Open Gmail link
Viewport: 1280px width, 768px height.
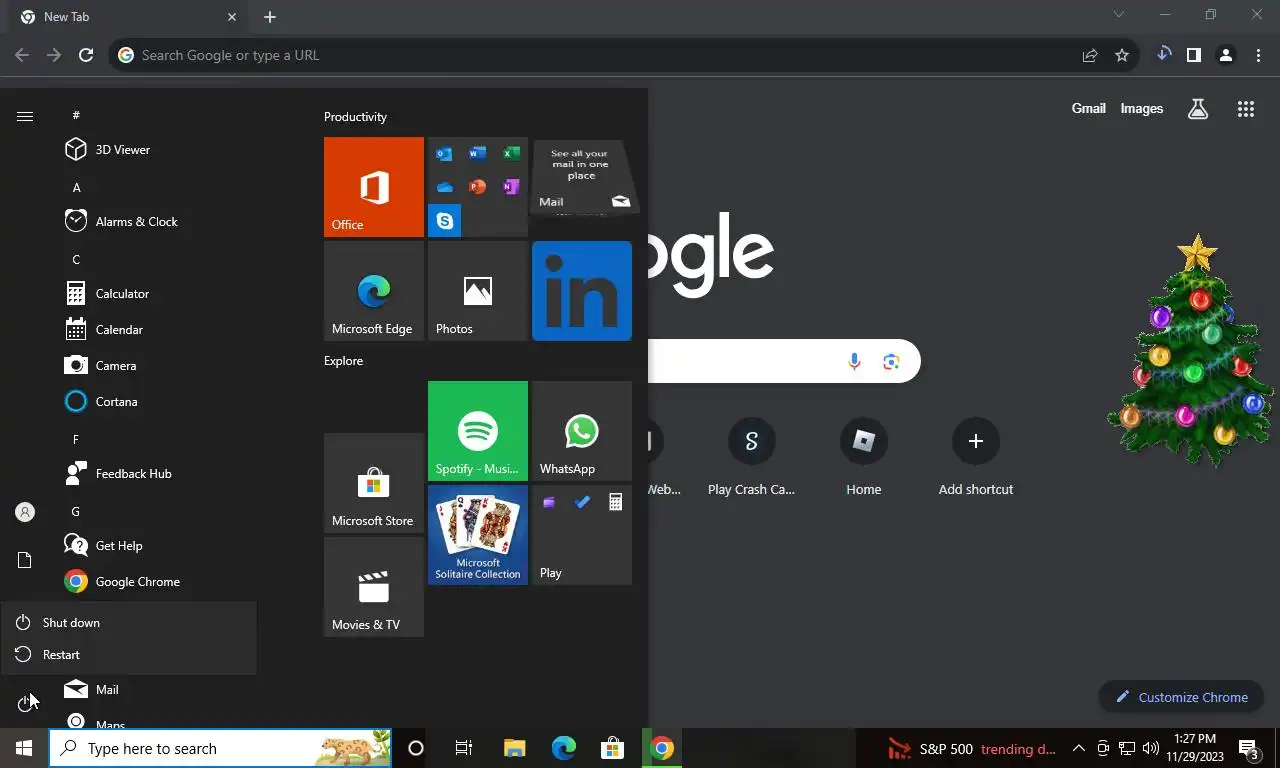click(1089, 108)
